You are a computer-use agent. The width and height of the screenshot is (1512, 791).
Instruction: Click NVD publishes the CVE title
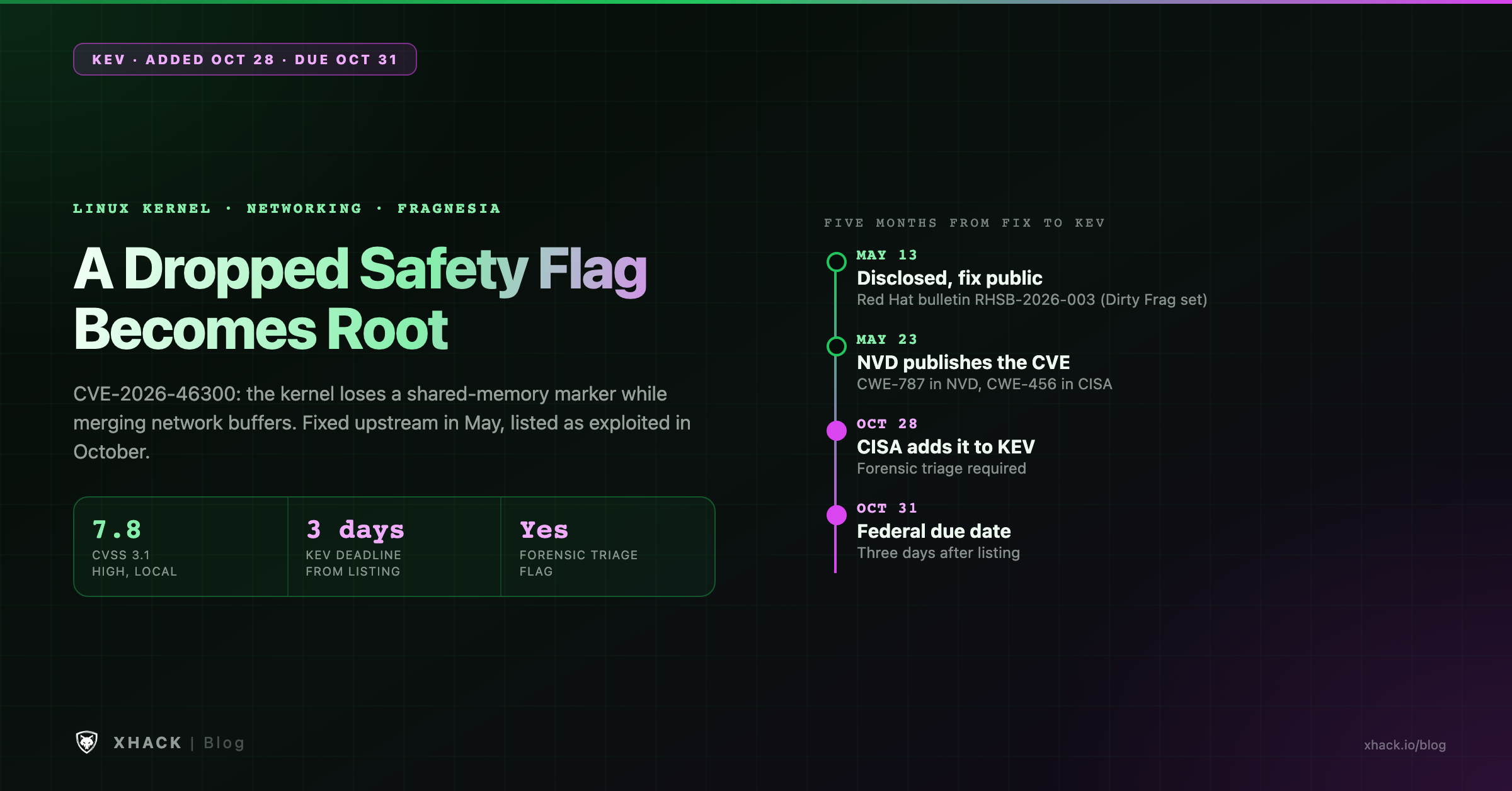point(963,362)
